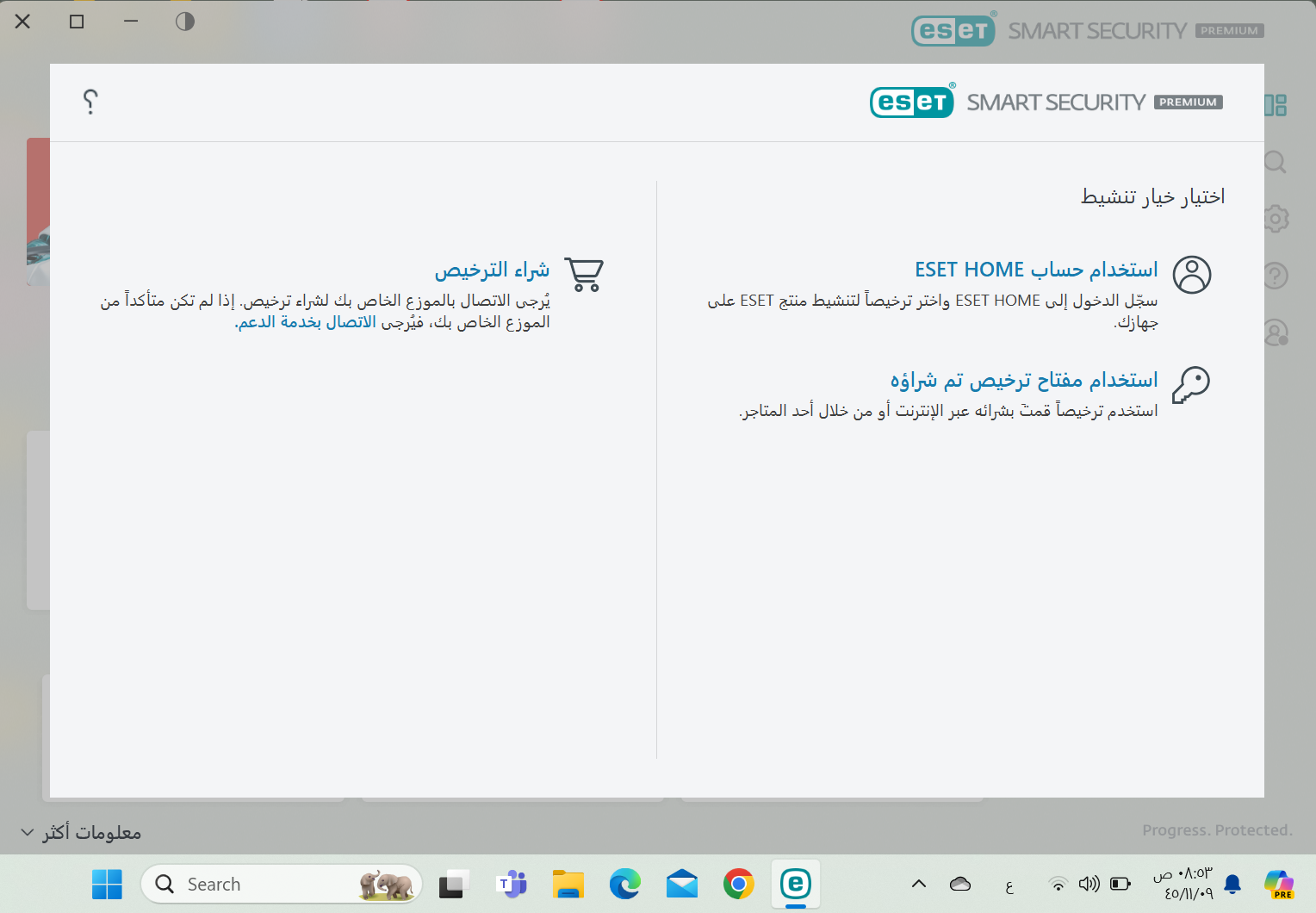Open Wi-Fi network tray icon
This screenshot has width=1316, height=913.
[1058, 884]
